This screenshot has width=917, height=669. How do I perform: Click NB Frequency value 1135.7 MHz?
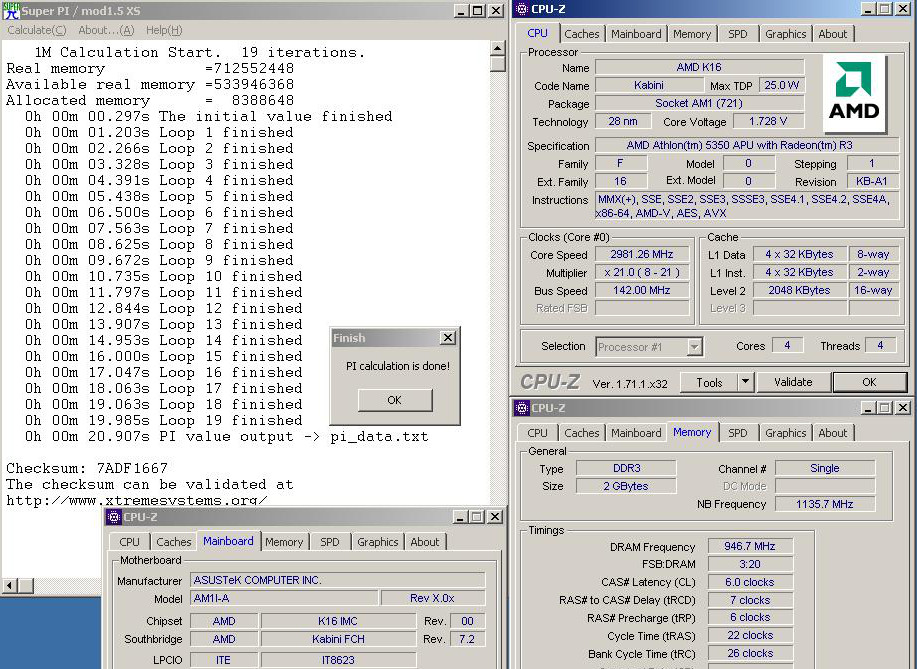825,504
